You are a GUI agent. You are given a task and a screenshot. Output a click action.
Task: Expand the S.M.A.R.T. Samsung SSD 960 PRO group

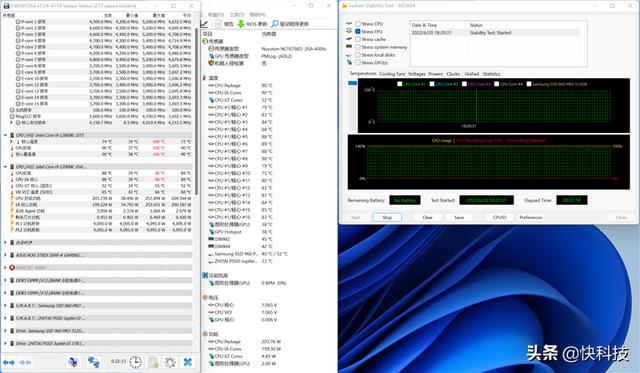tap(5, 306)
